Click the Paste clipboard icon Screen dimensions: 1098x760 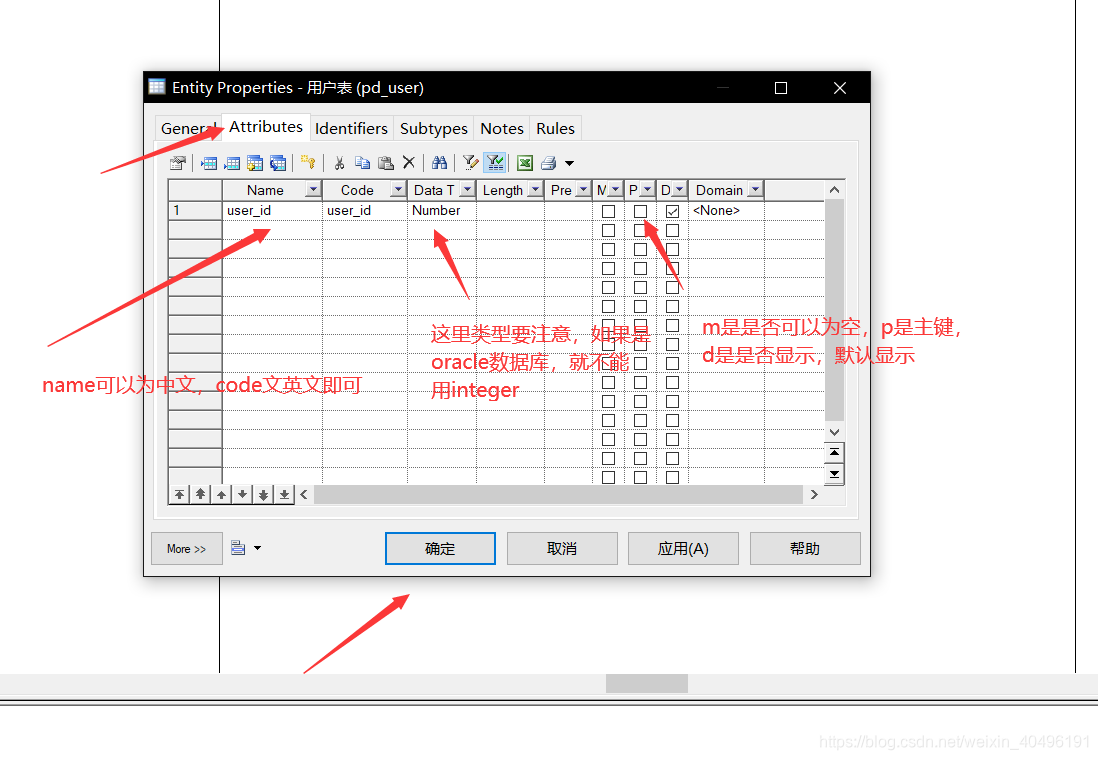click(x=386, y=163)
